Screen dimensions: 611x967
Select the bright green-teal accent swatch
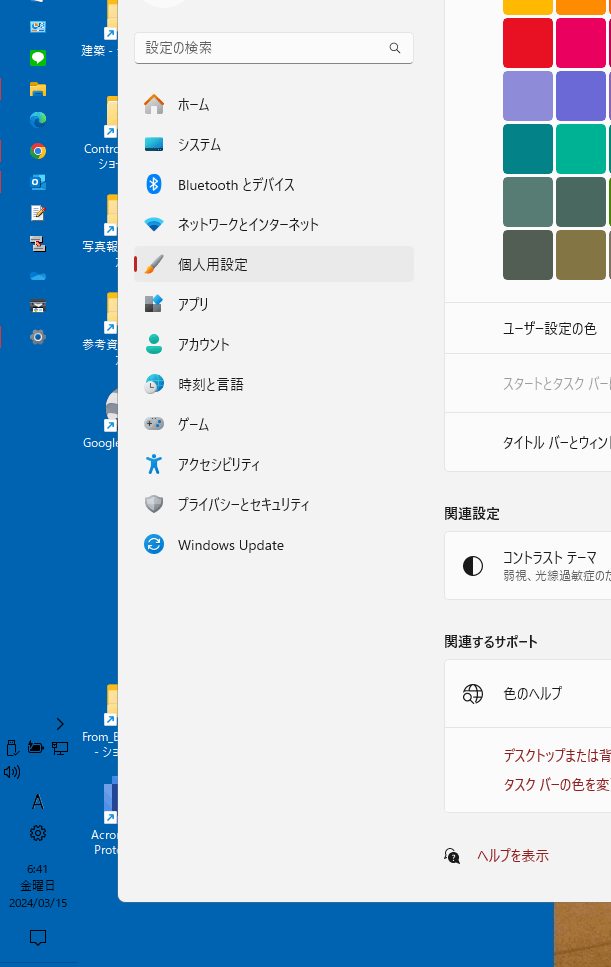(x=581, y=149)
